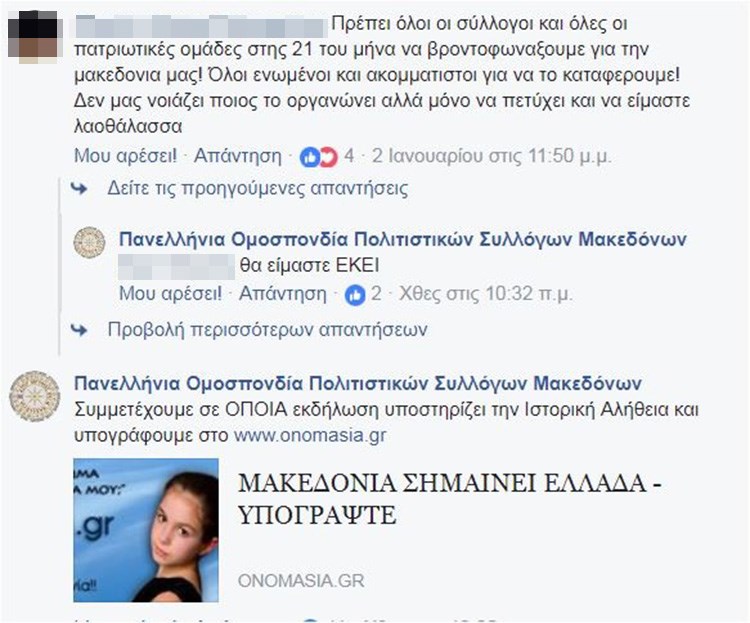Expand 'Δείτε τις προηγούμενες απαντήσεις'
The width and height of the screenshot is (750, 623).
coord(257,189)
